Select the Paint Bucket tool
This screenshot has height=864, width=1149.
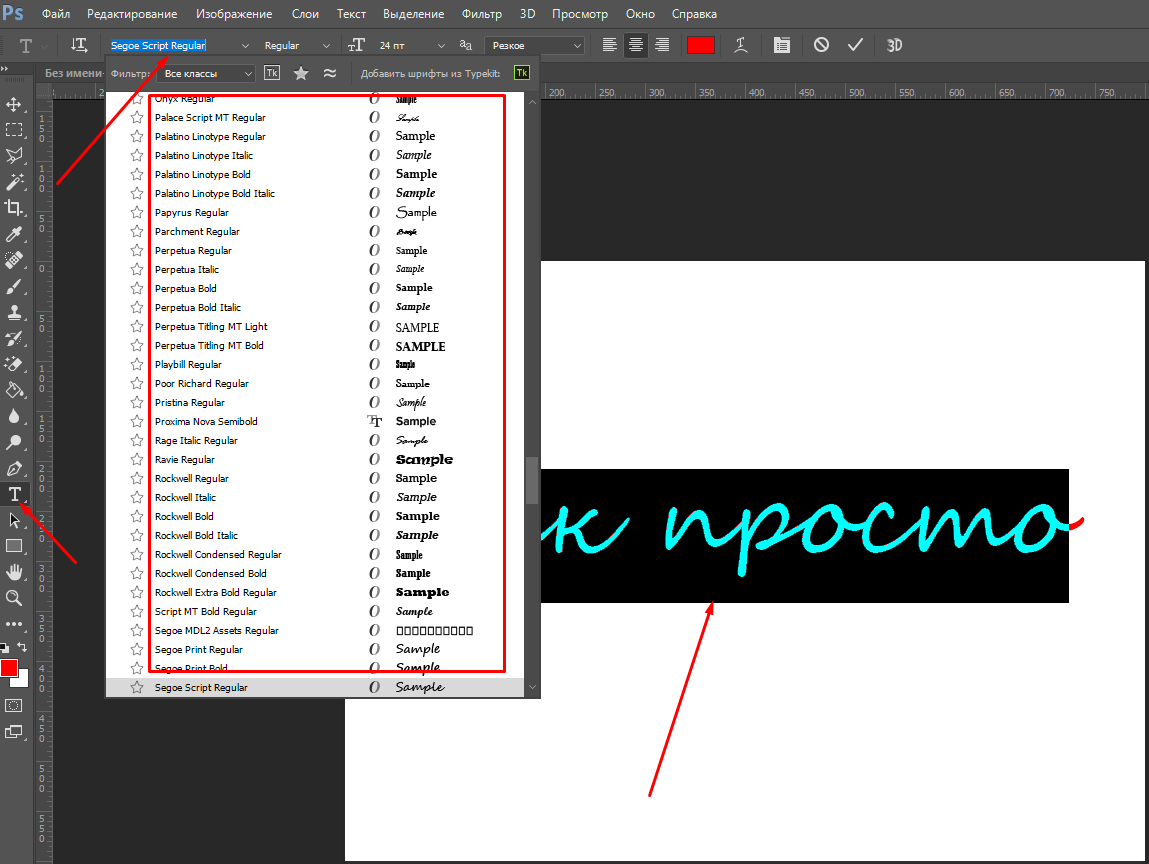[14, 390]
